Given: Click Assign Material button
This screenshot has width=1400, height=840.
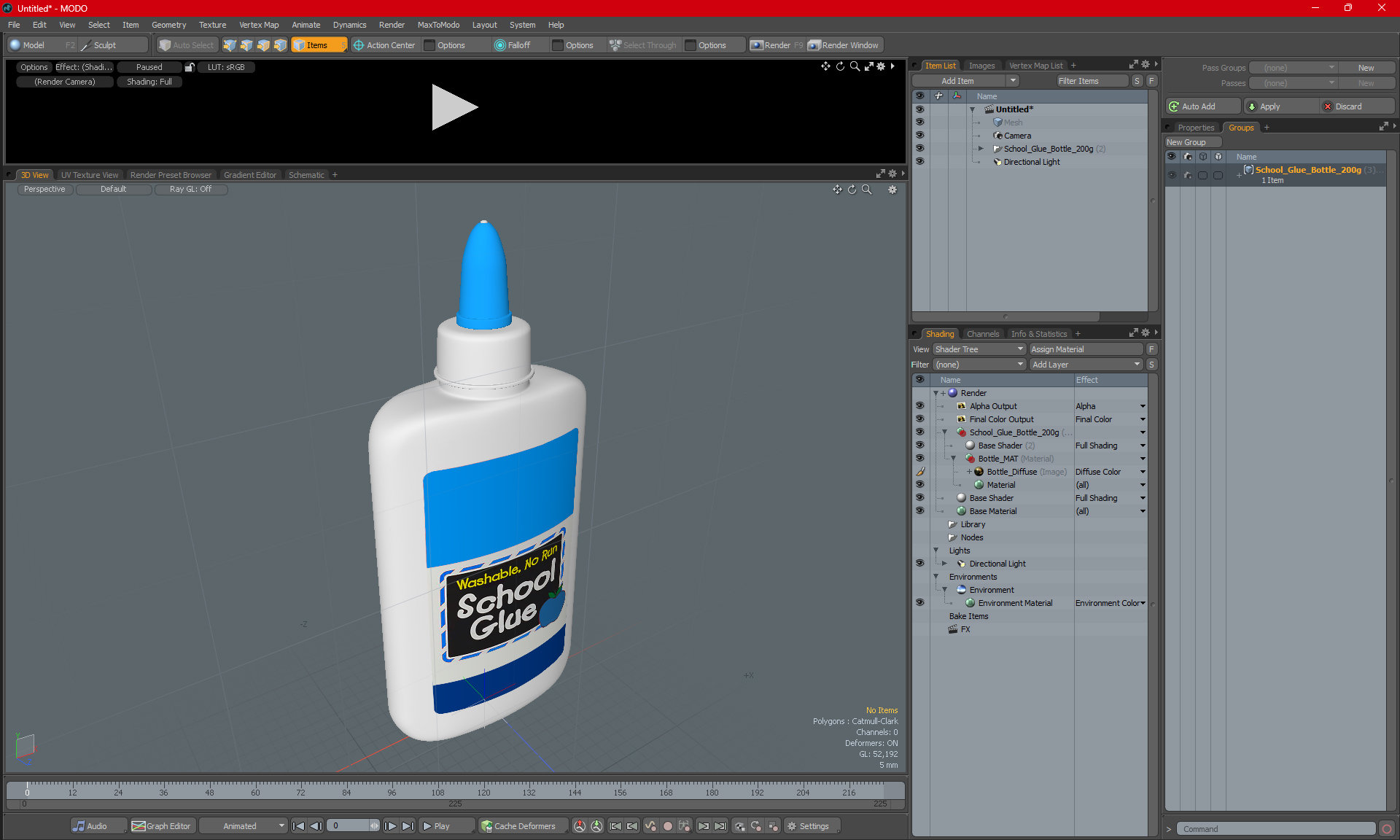Looking at the screenshot, I should [x=1086, y=349].
